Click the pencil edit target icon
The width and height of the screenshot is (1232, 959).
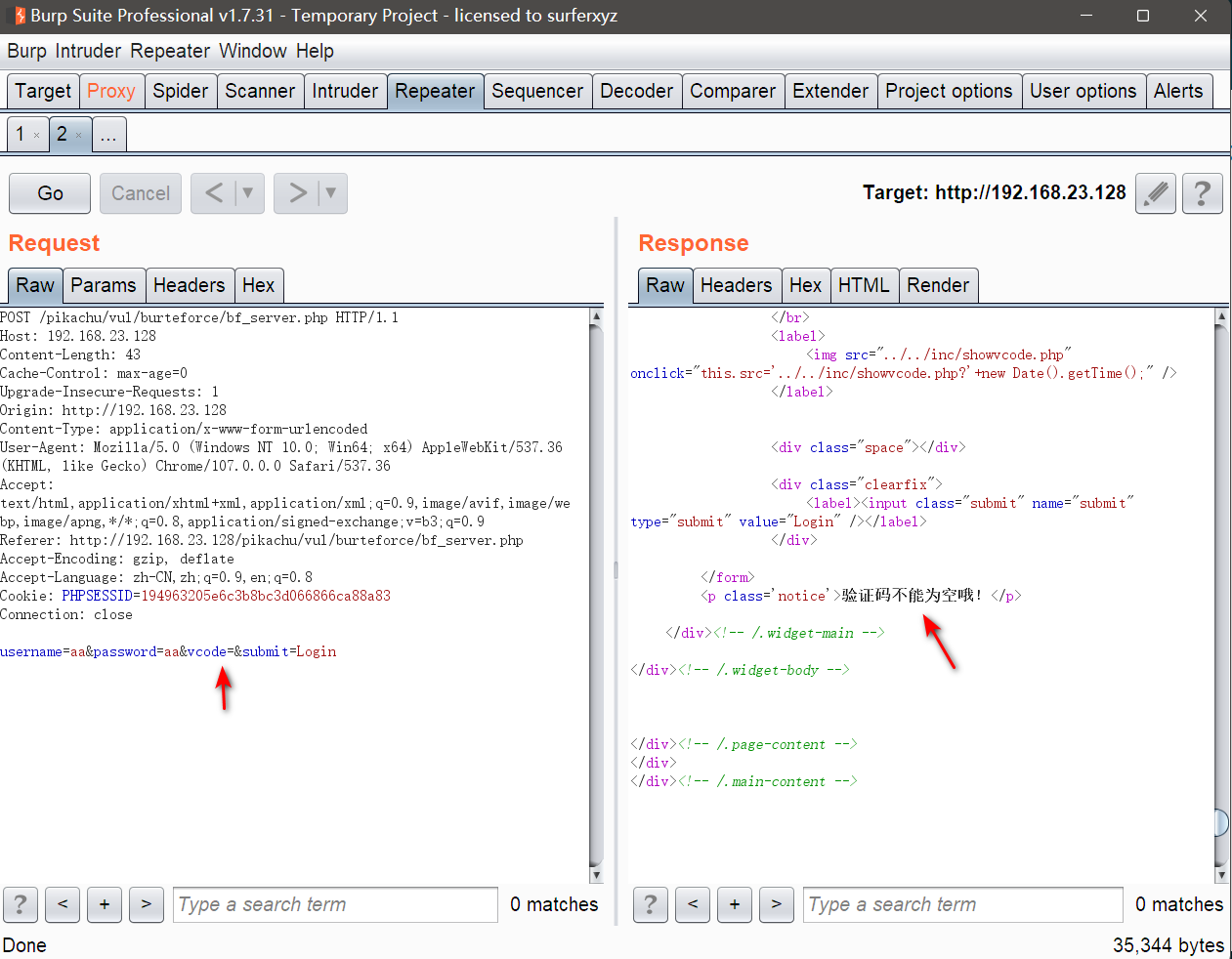[x=1155, y=193]
